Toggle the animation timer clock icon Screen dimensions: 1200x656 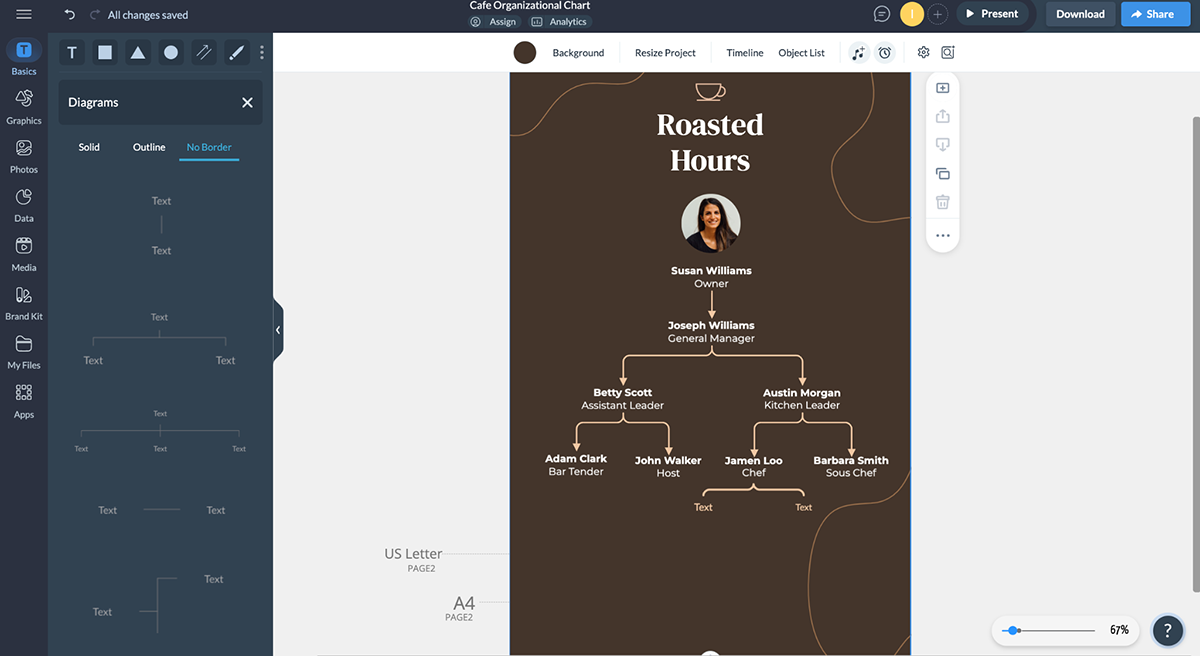click(884, 53)
